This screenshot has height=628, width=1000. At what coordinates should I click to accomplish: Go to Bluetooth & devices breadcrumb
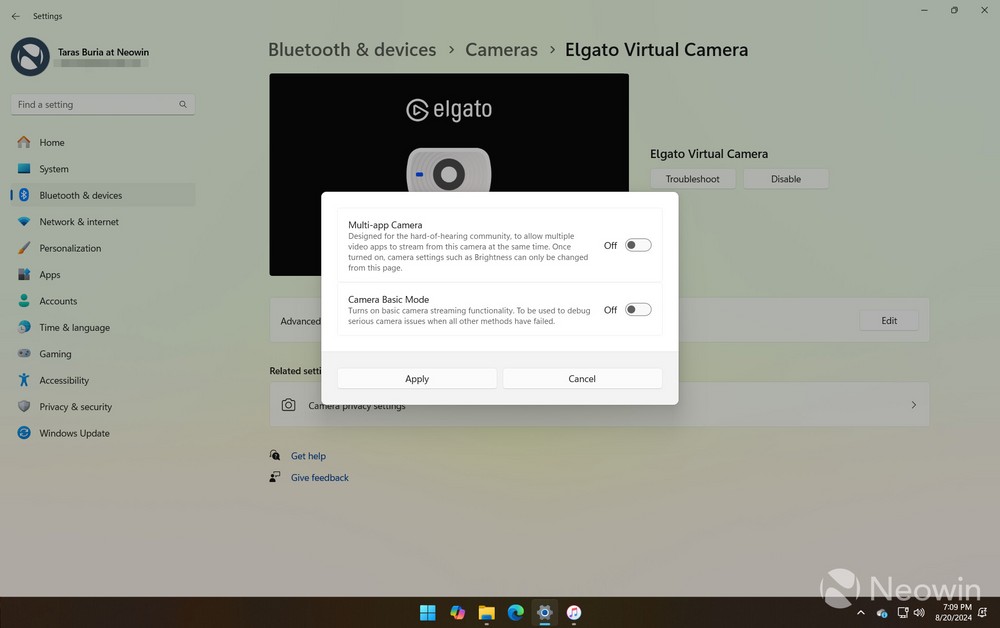click(x=352, y=50)
